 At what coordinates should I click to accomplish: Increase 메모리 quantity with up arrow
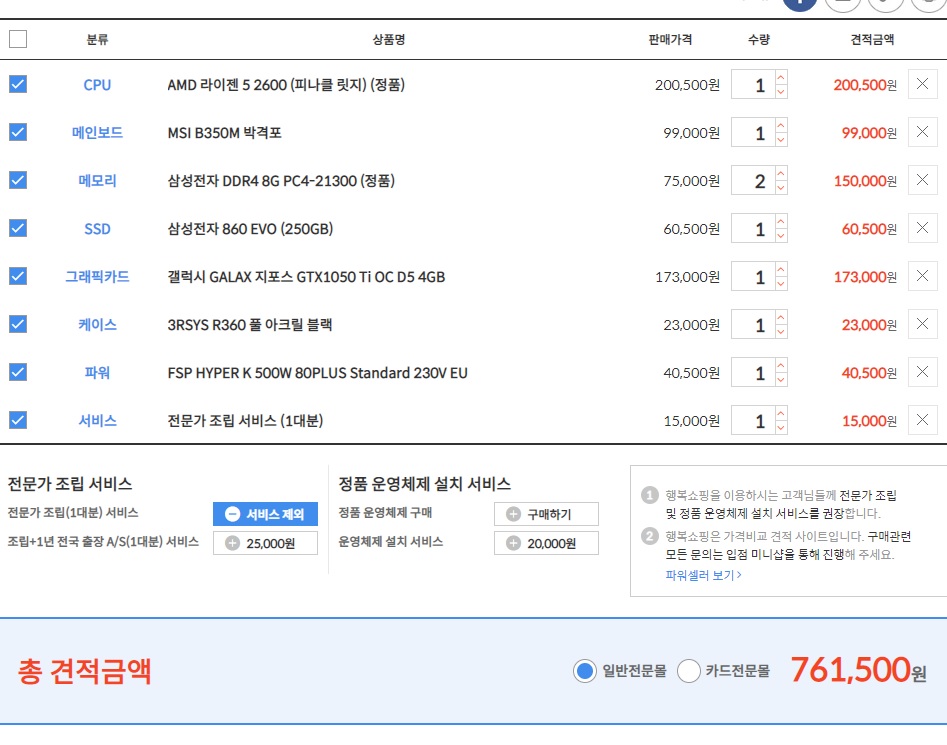(x=781, y=173)
